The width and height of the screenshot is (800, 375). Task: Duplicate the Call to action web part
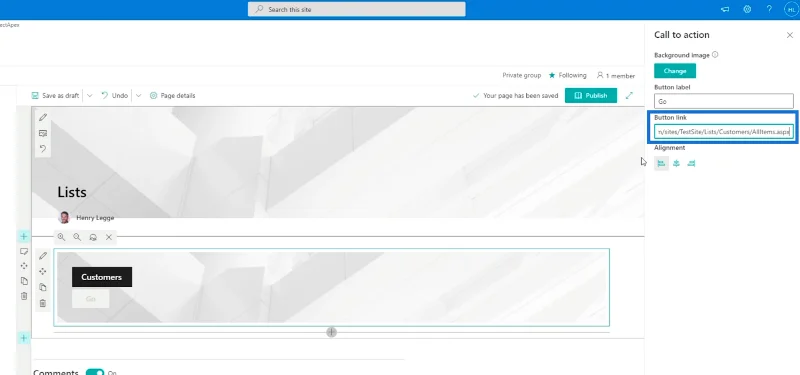[x=43, y=287]
